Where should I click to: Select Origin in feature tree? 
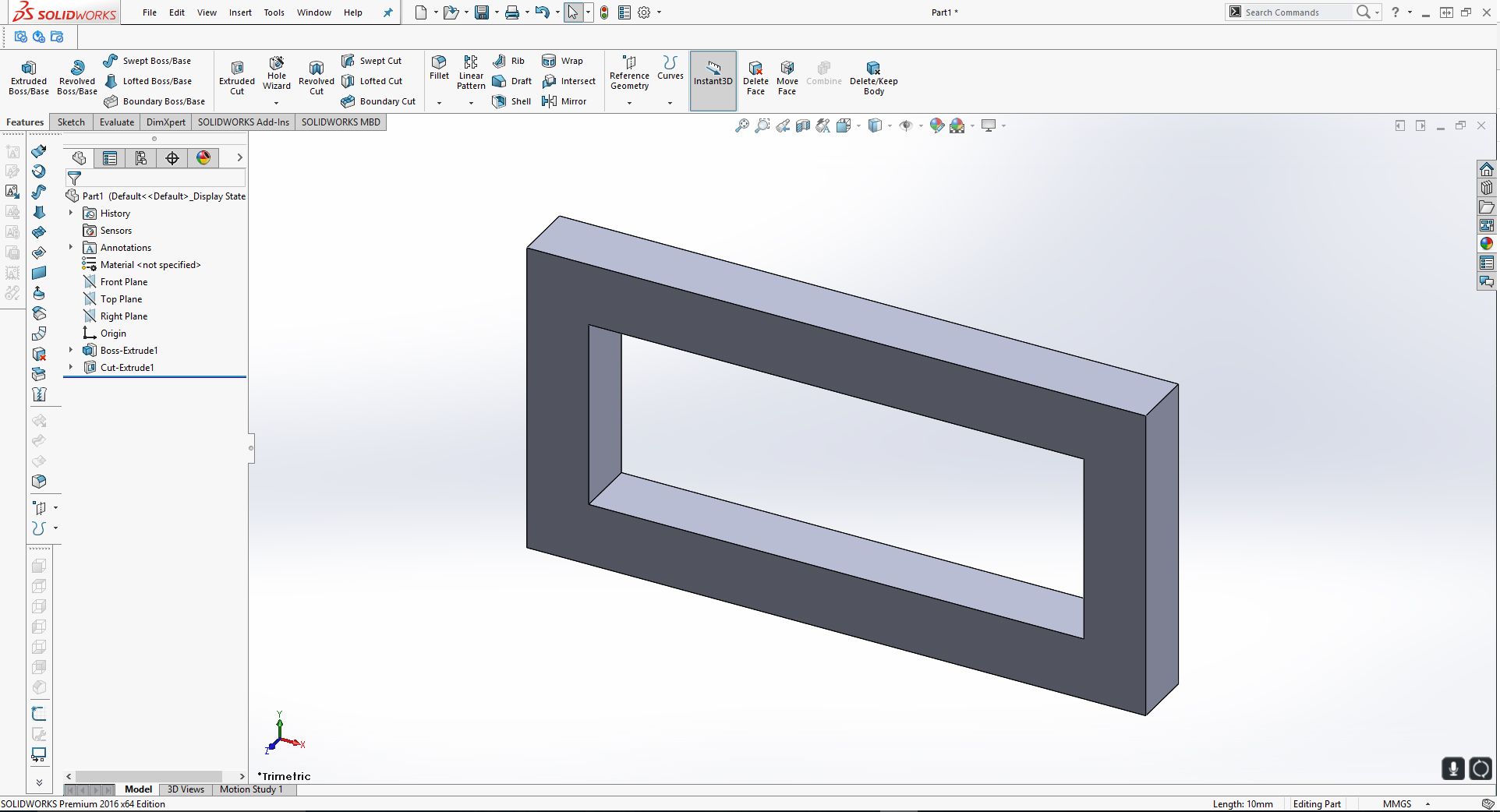pos(104,334)
